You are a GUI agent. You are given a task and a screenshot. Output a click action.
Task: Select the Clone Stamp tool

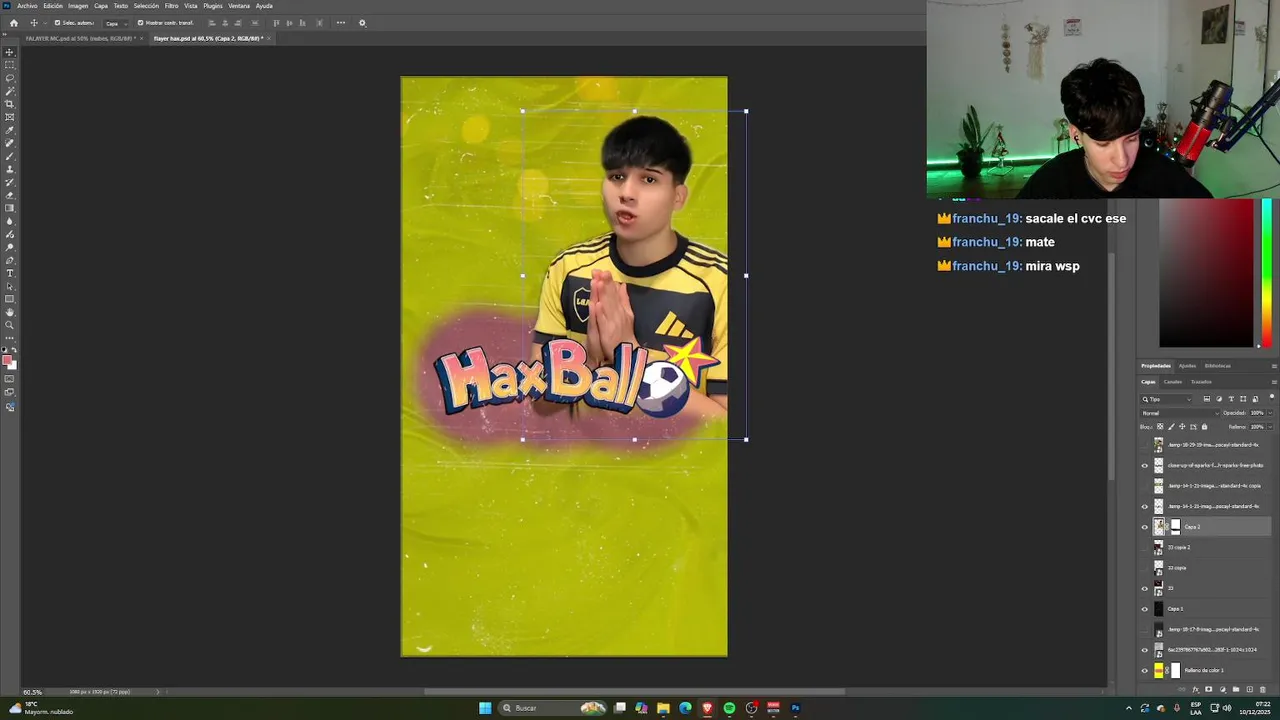pos(10,169)
